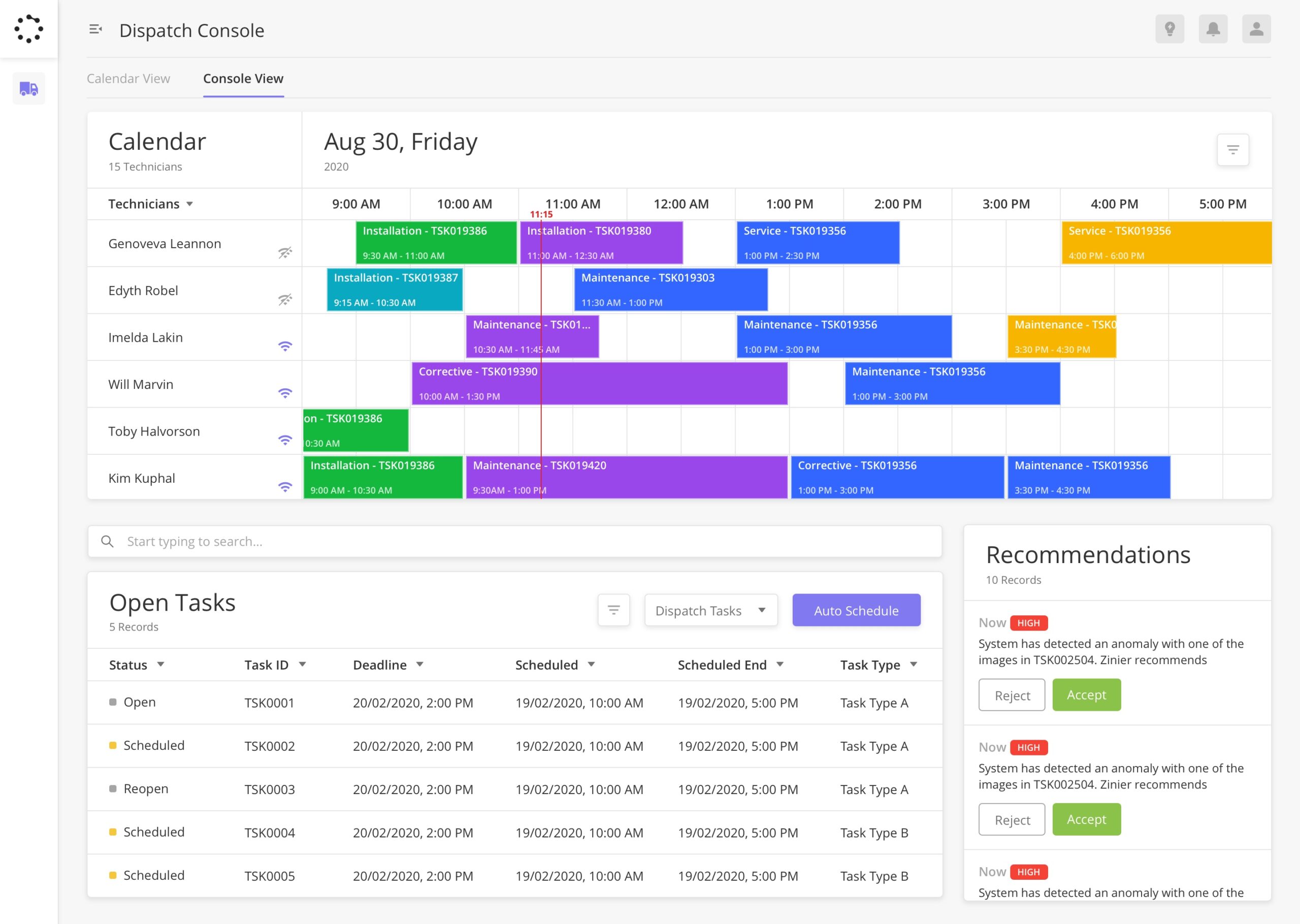Image resolution: width=1300 pixels, height=924 pixels.
Task: Click the Genoveva Leannon technician name
Action: click(165, 244)
